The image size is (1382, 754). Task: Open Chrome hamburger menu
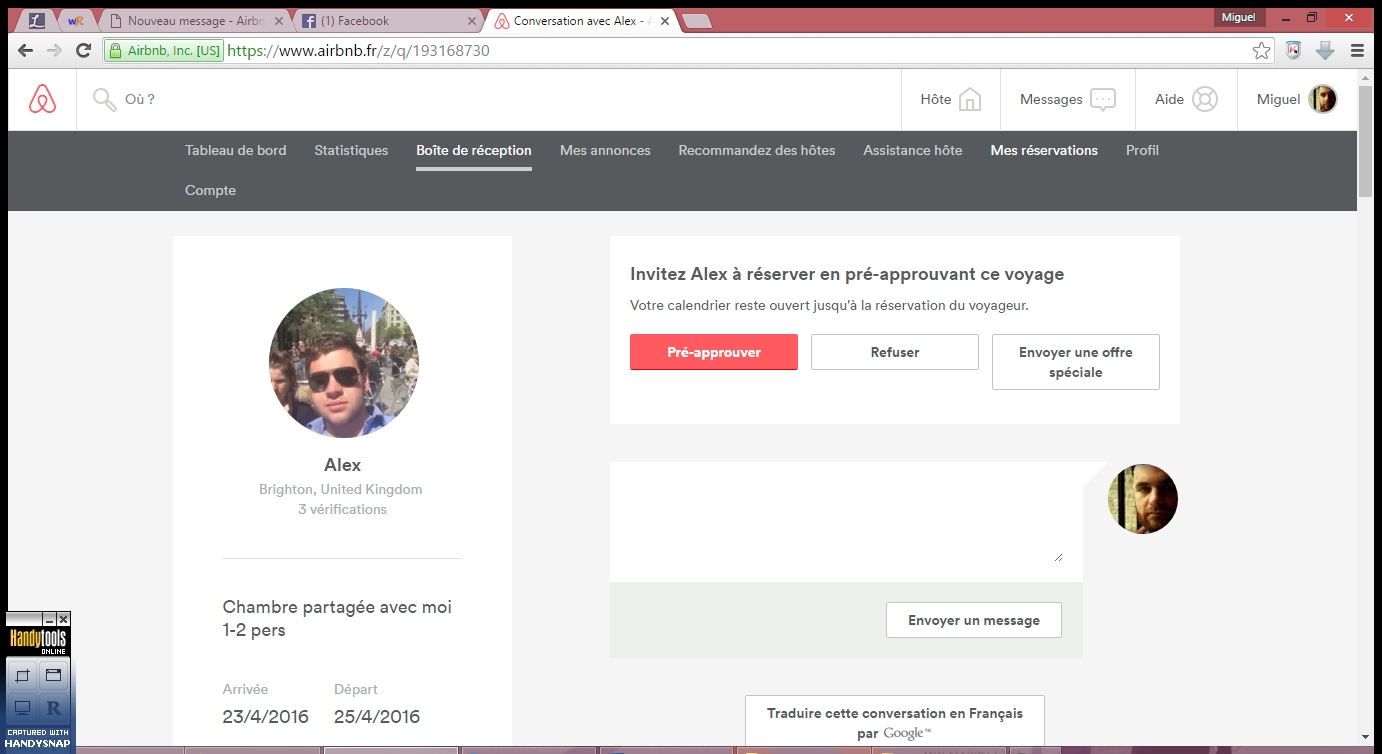(x=1357, y=50)
